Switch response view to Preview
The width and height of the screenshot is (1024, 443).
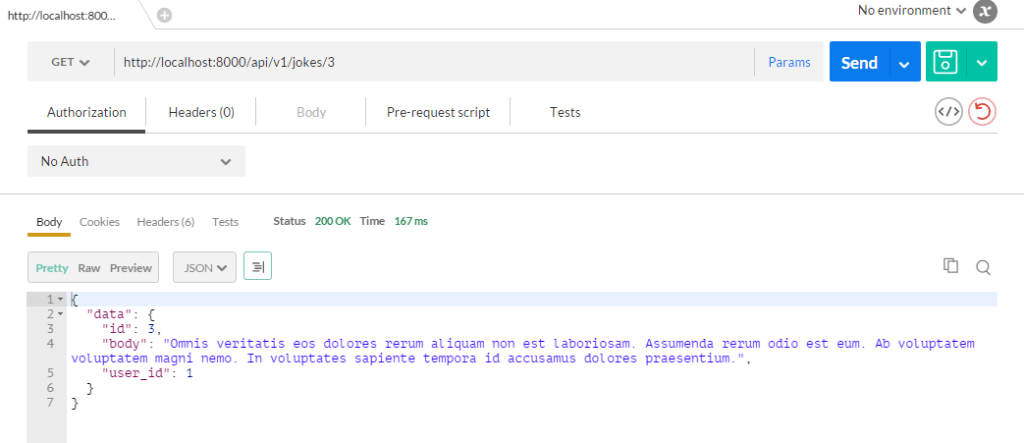[131, 268]
